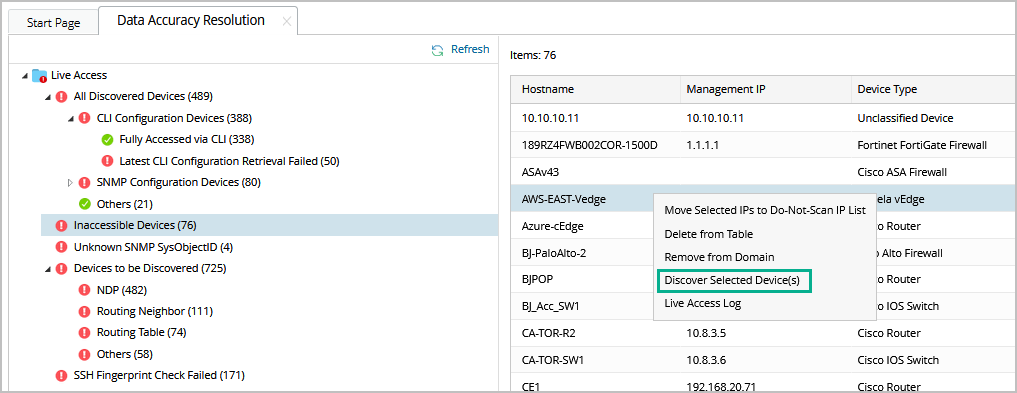
Task: Choose Discover Selected Device(s) from context menu
Action: coord(732,281)
